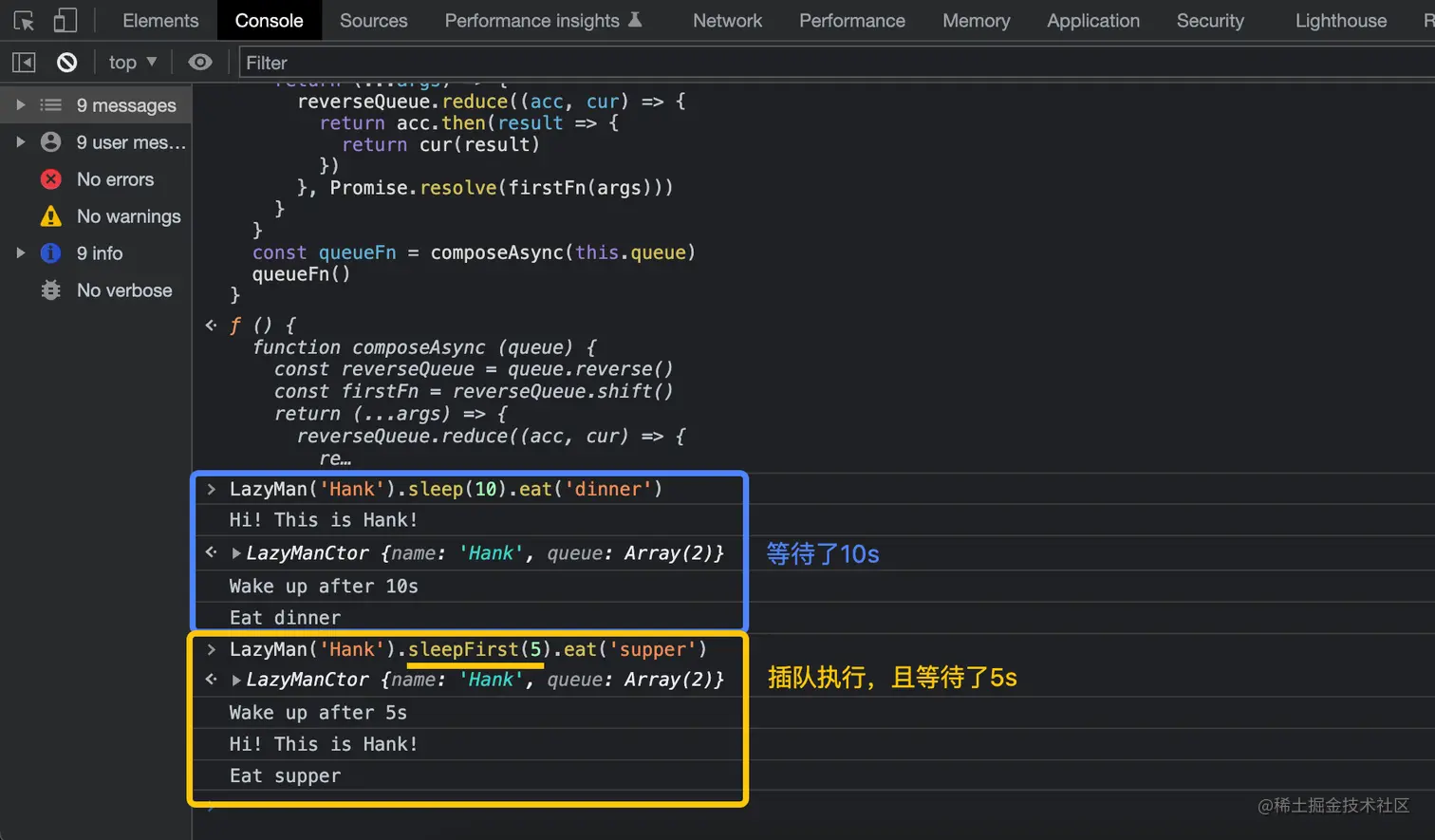Switch to the Elements tab
The width and height of the screenshot is (1435, 840).
160,20
